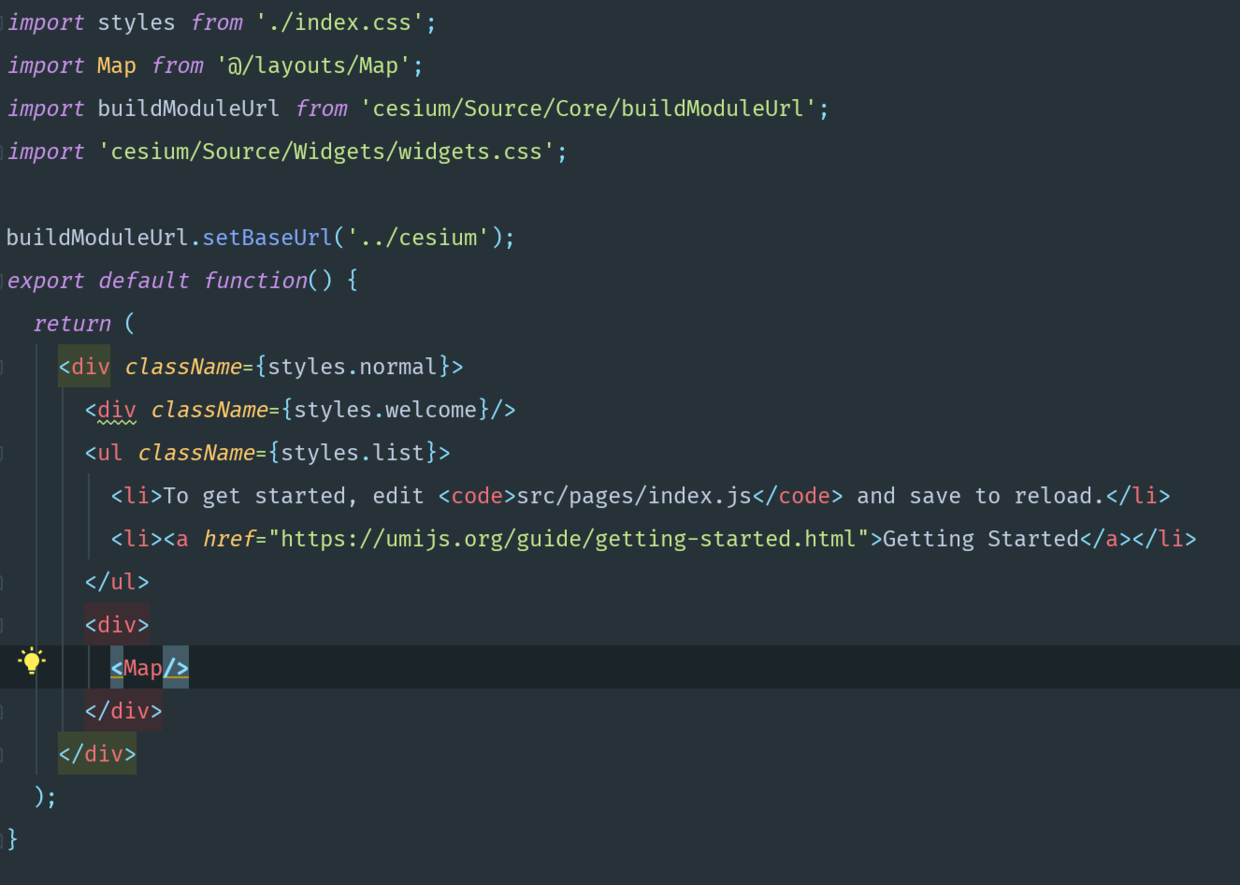
Task: Click the squiggly-underlined 'div' tag
Action: [117, 410]
